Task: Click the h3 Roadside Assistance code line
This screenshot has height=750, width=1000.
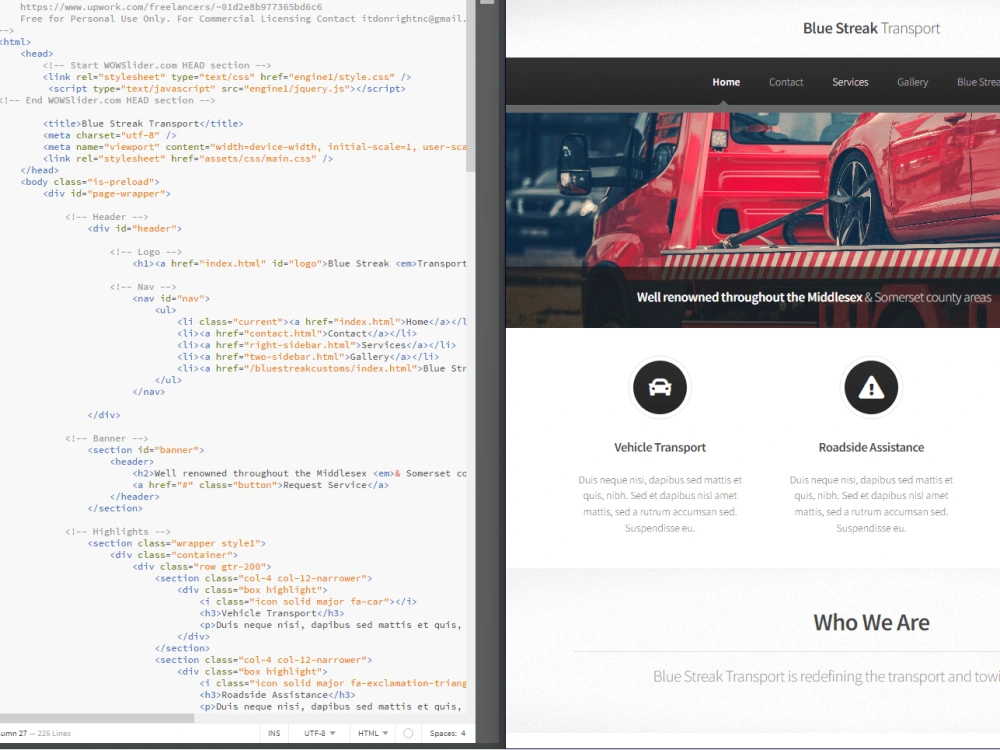Action: (277, 695)
